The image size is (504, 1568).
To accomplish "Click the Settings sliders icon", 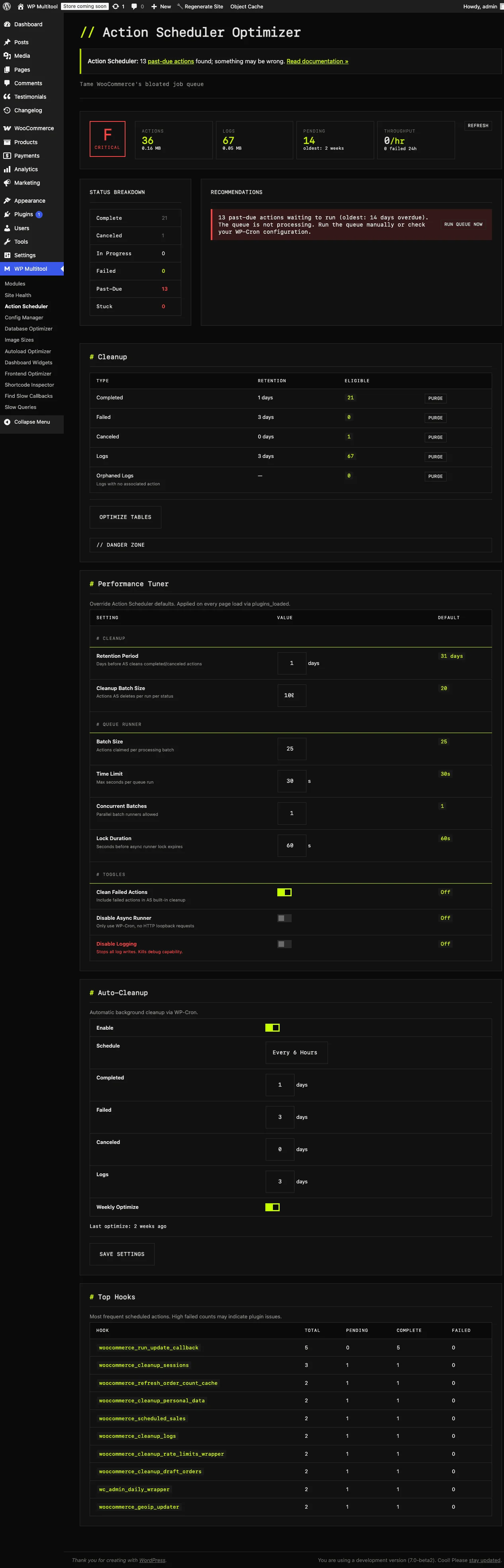I will coord(7,255).
